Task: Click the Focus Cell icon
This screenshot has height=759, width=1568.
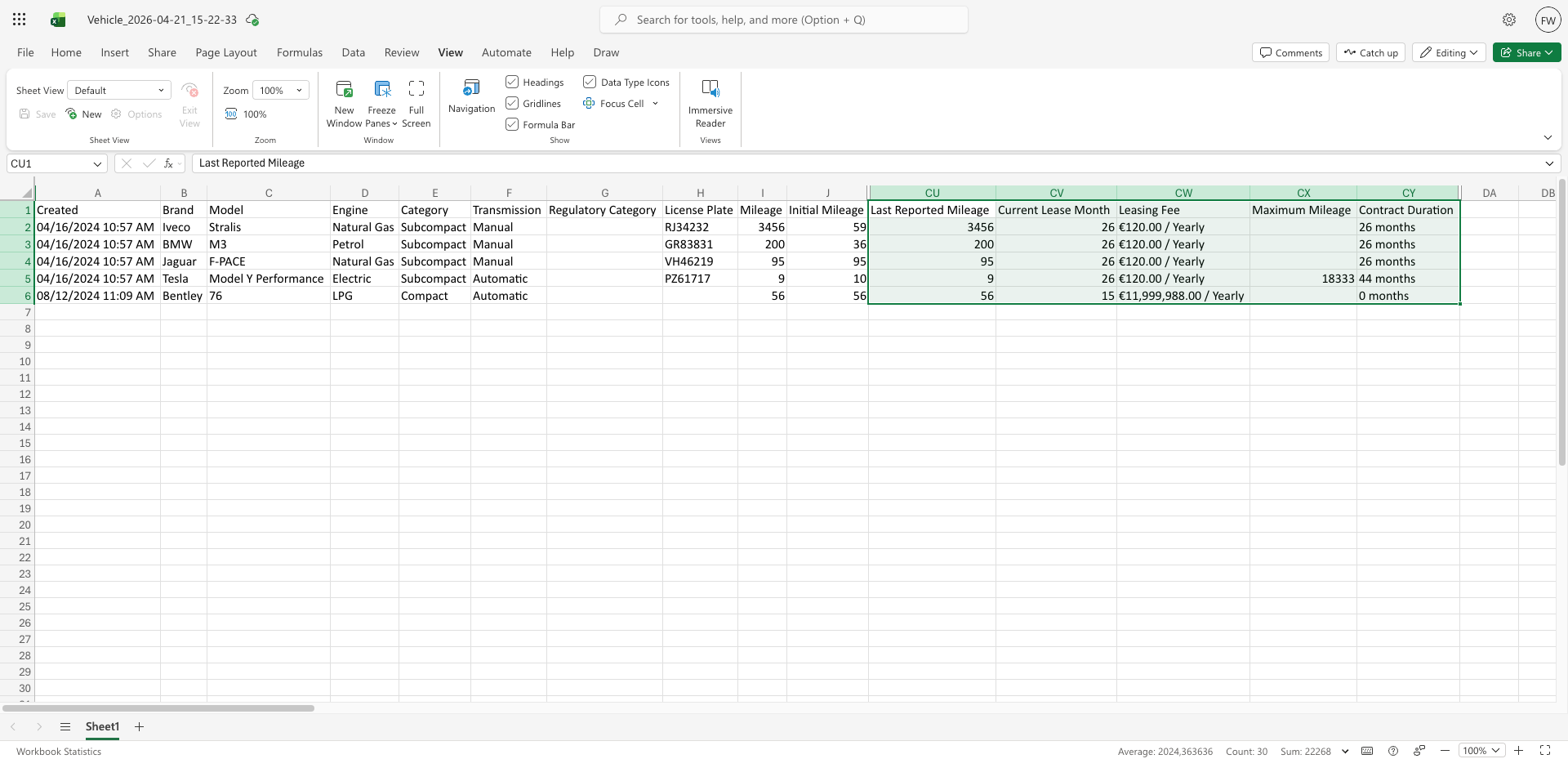Action: pos(589,104)
